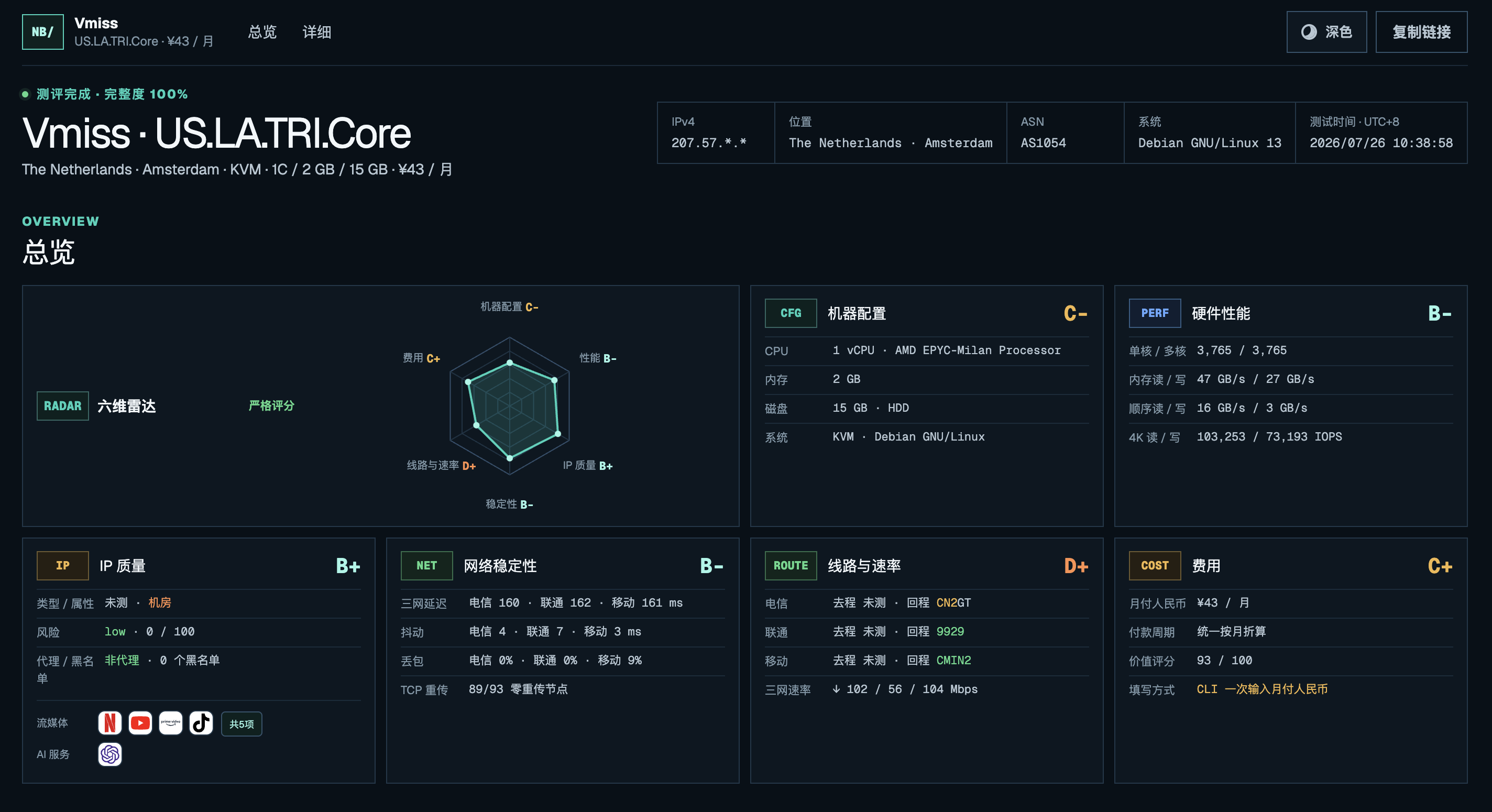Click the NB/ logo icon
Screen dimensions: 1492x812
[x=43, y=32]
